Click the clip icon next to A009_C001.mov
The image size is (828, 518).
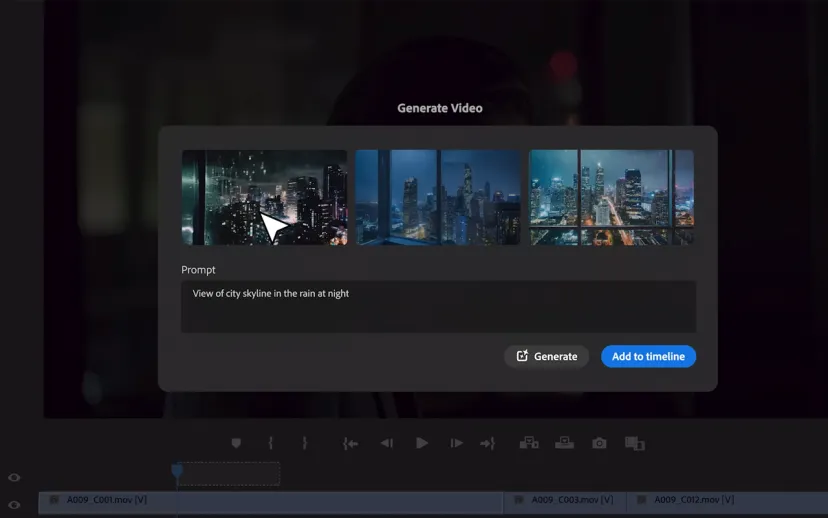pos(54,500)
